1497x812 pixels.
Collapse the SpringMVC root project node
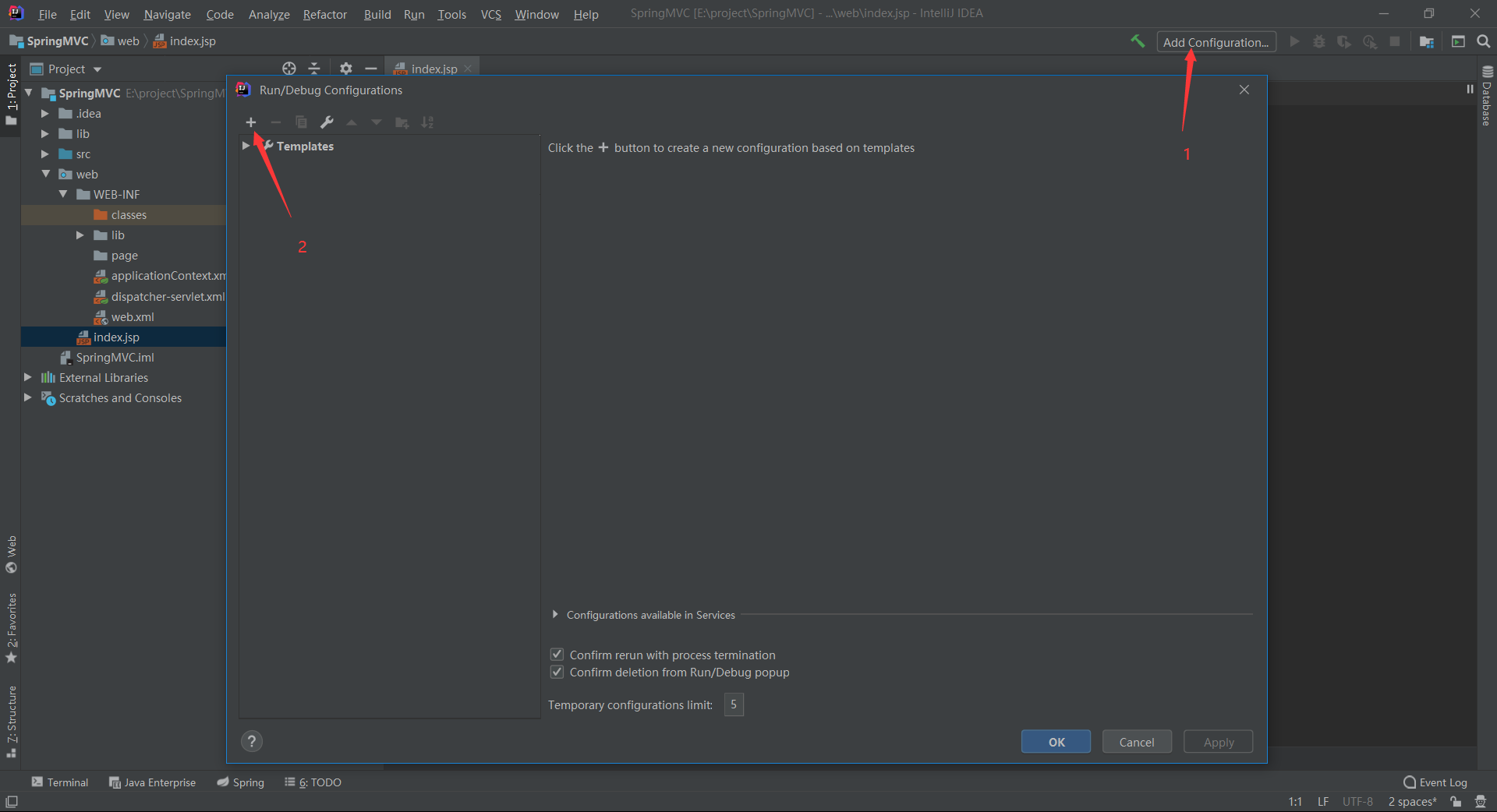coord(29,93)
